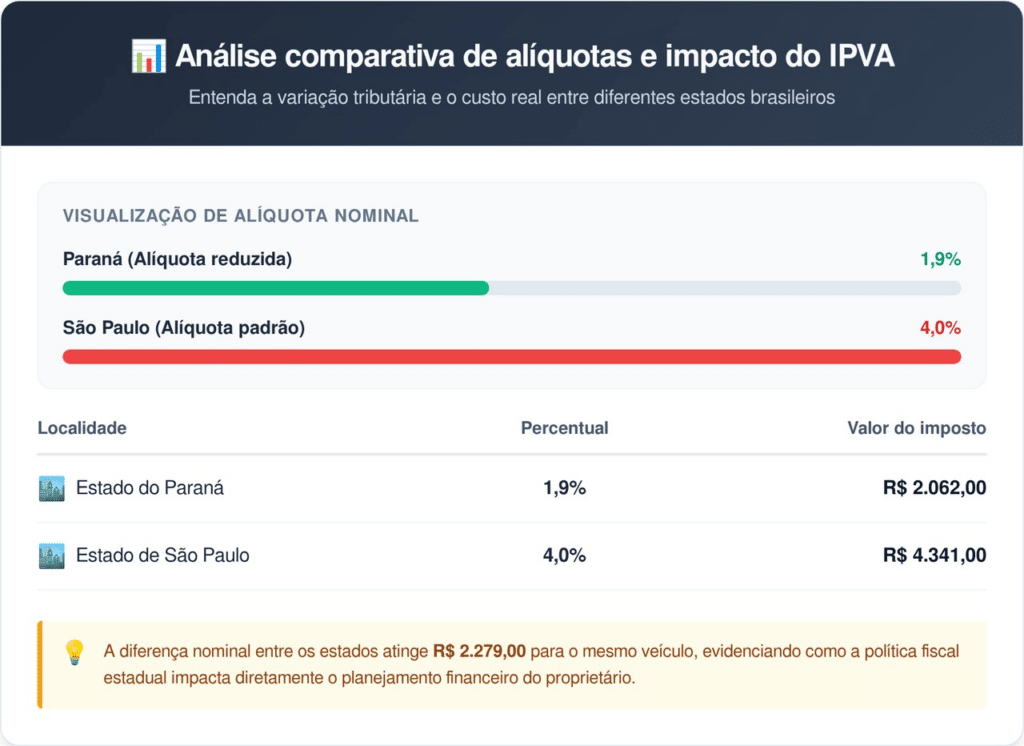Select the Percentual column header

click(x=564, y=428)
